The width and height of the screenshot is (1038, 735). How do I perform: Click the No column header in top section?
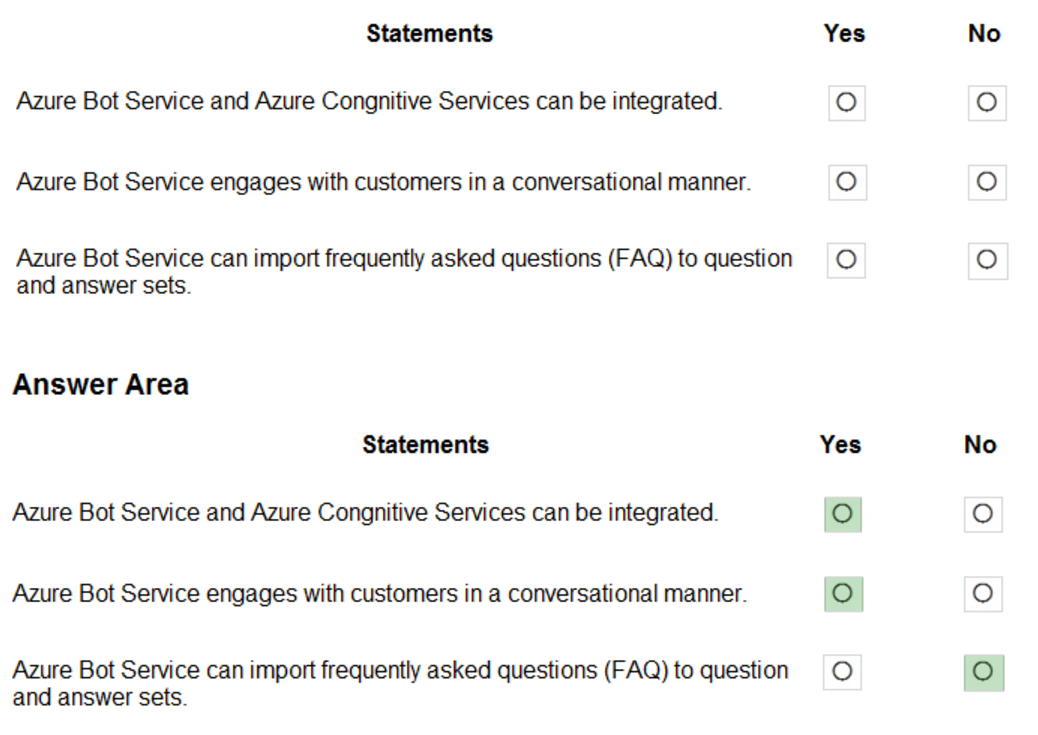(983, 33)
